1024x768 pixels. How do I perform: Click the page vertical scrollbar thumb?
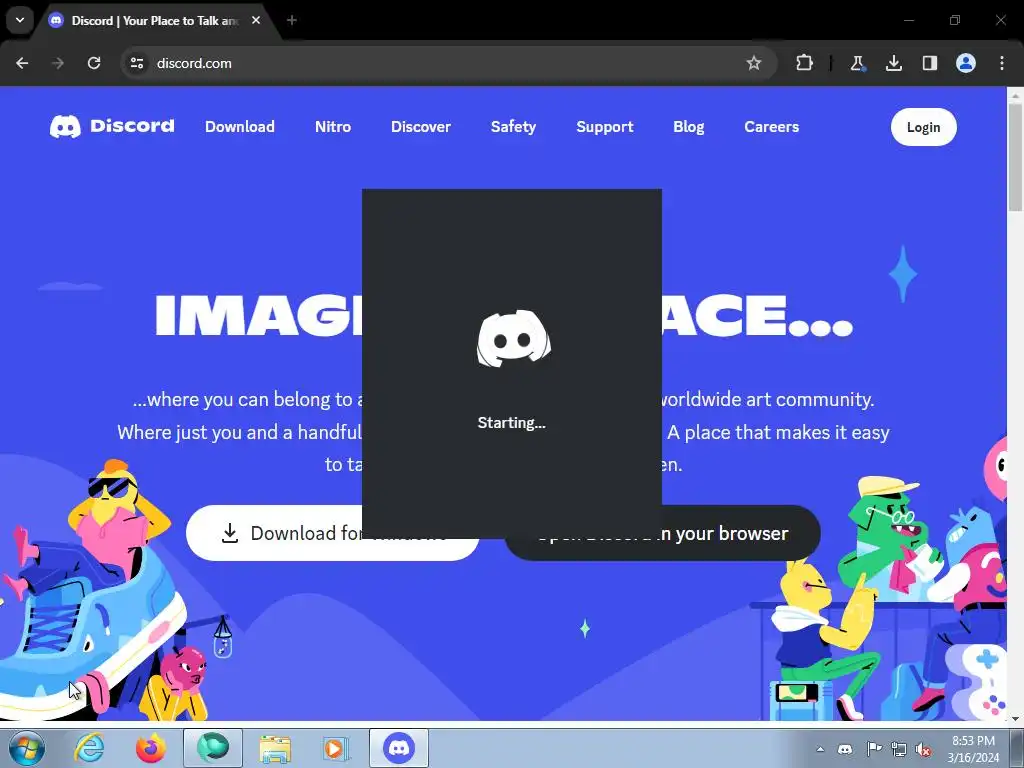coord(1015,157)
